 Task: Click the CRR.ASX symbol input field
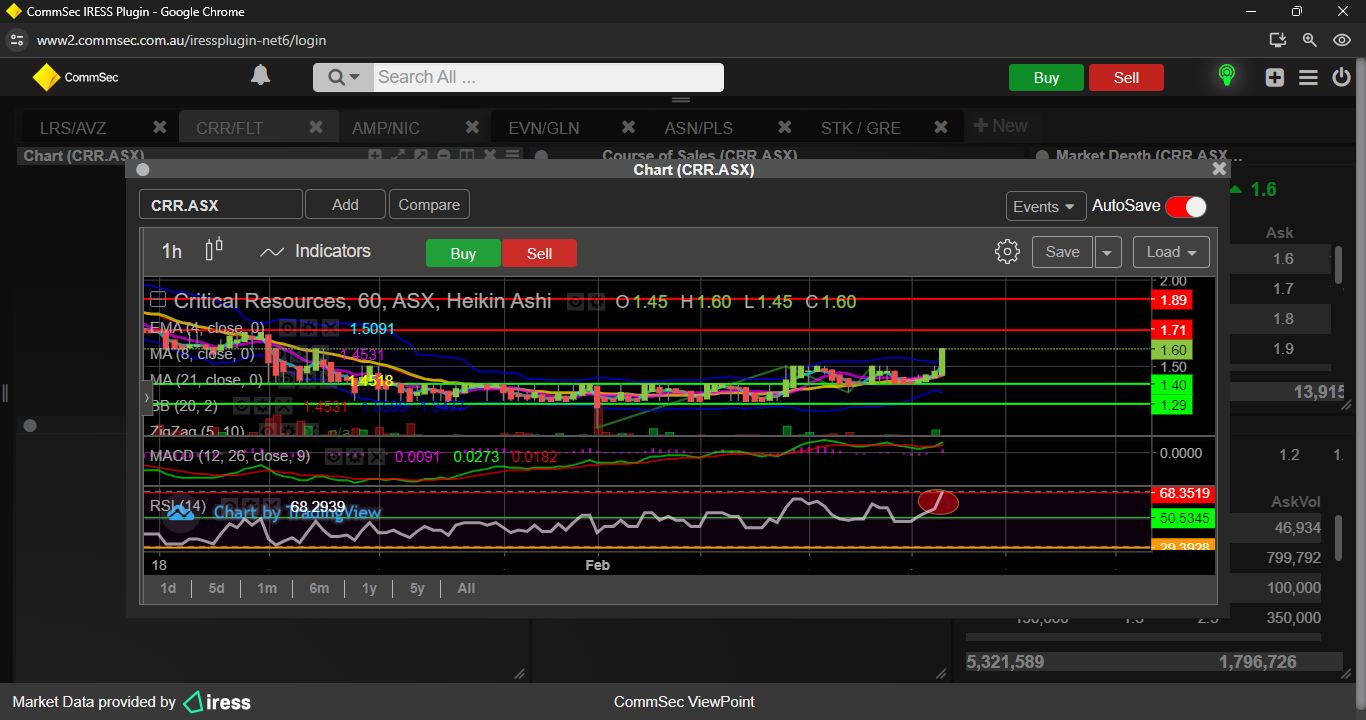[221, 205]
